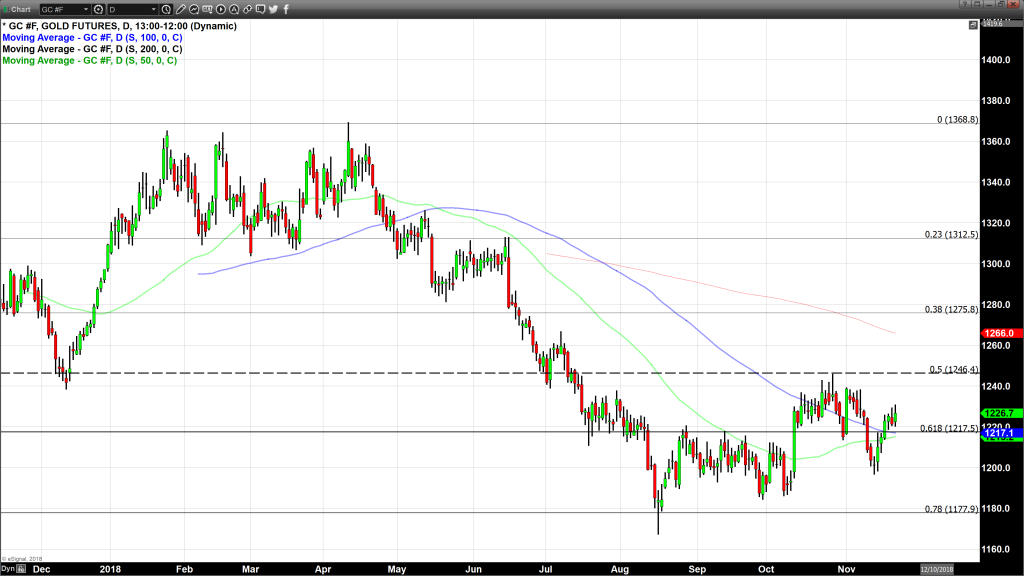Click the icon beside the Dyn label
1024x576 pixels.
coord(22,569)
